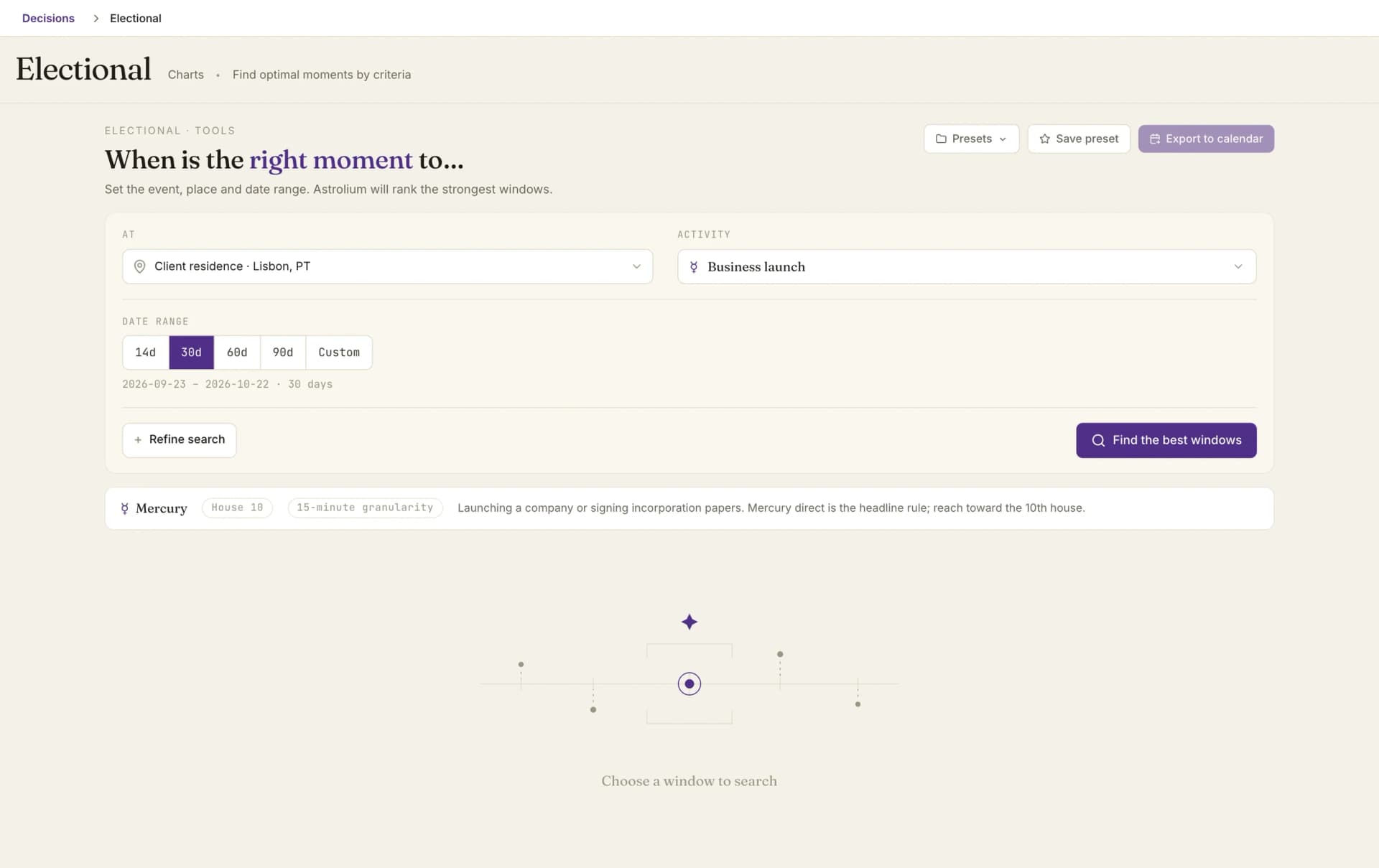
Task: Click the Mercury glyph in activity field
Action: [x=694, y=267]
